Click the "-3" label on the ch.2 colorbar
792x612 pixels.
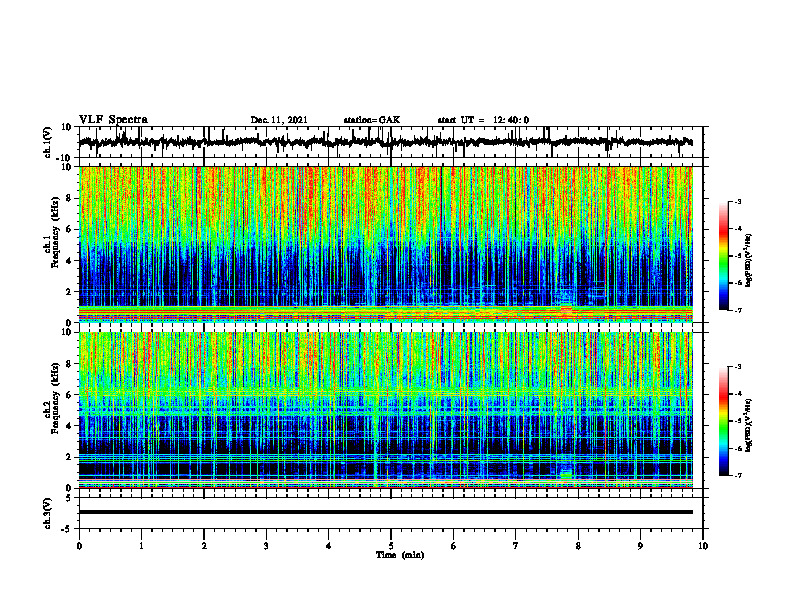point(738,367)
